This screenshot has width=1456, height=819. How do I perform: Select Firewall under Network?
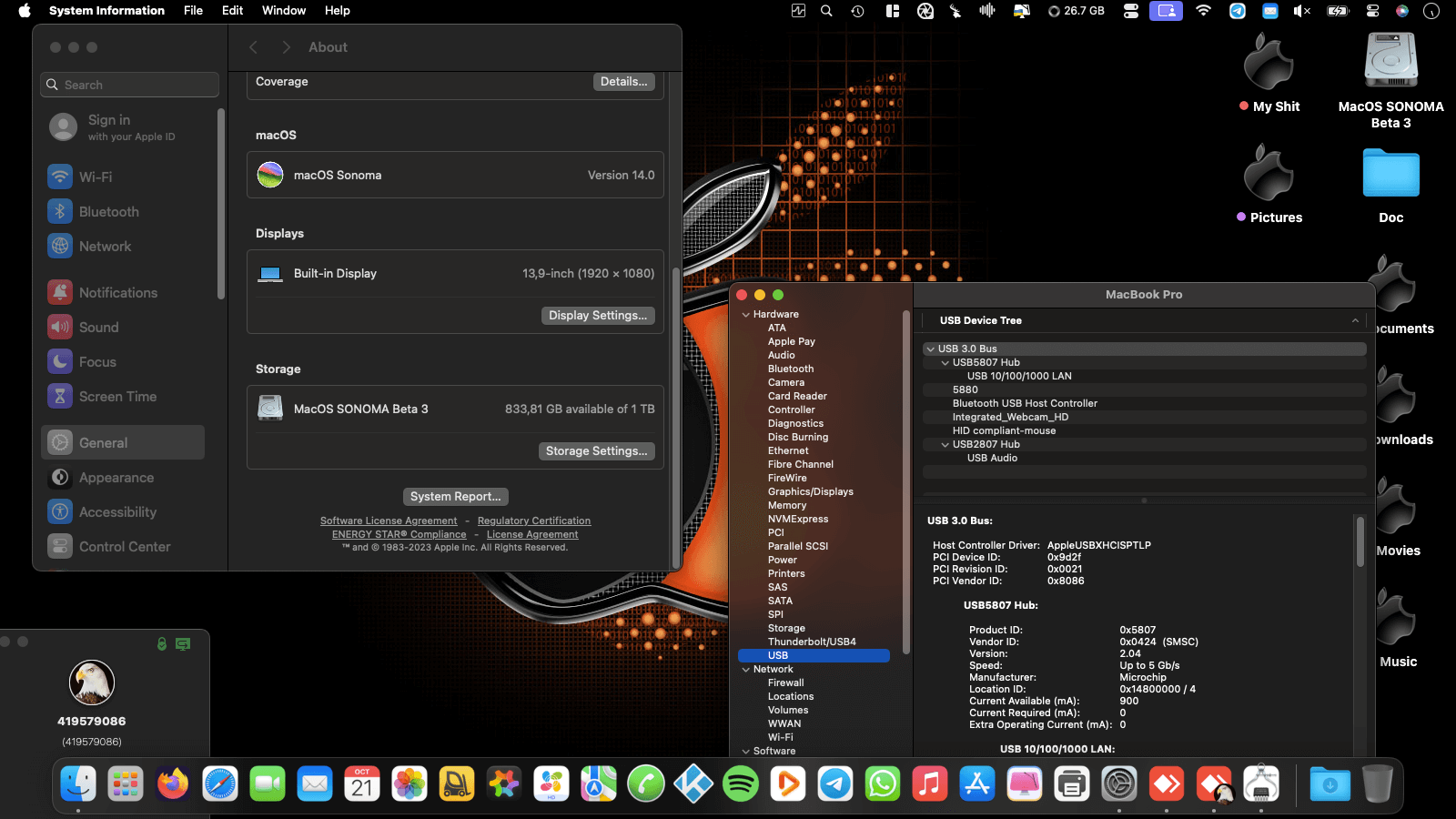pyautogui.click(x=786, y=683)
